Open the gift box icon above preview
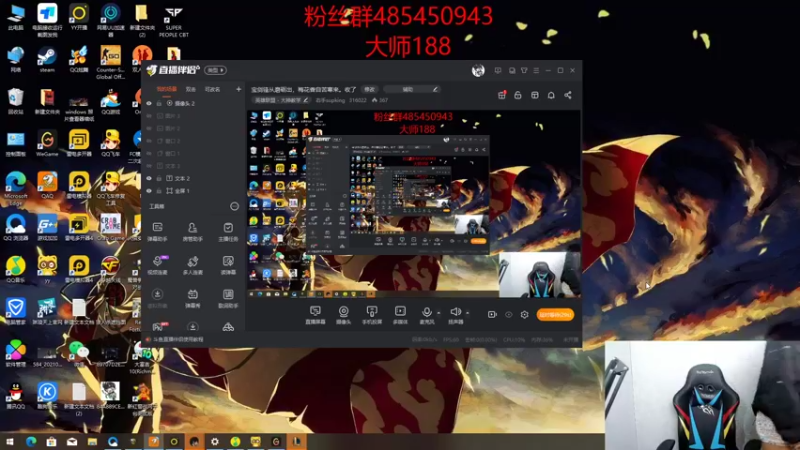 (x=502, y=95)
